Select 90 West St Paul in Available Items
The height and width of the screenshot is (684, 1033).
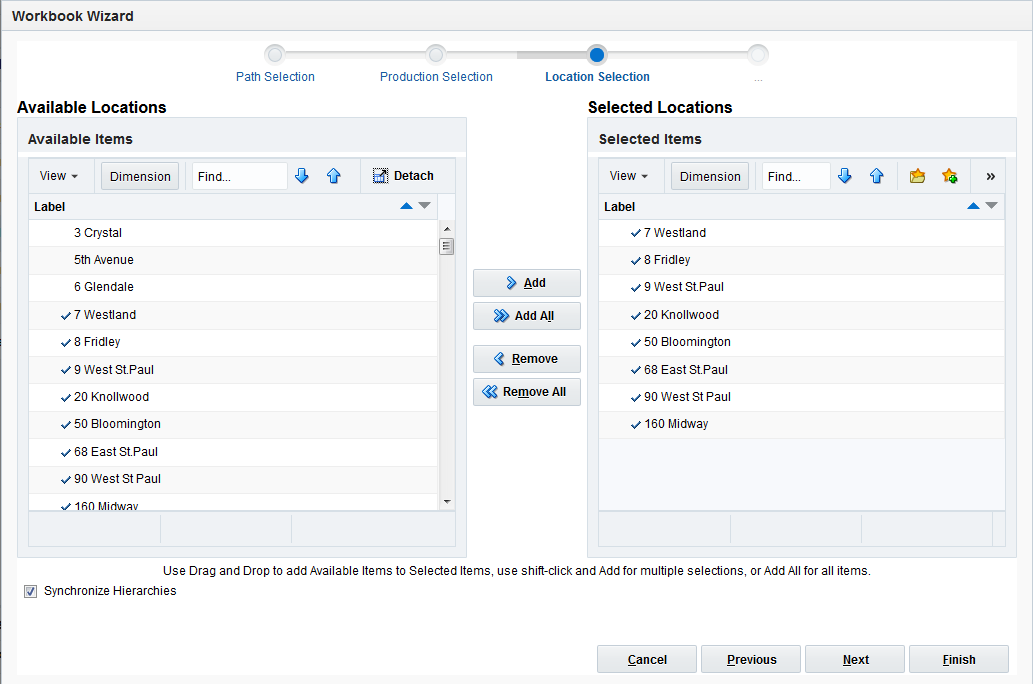point(233,479)
